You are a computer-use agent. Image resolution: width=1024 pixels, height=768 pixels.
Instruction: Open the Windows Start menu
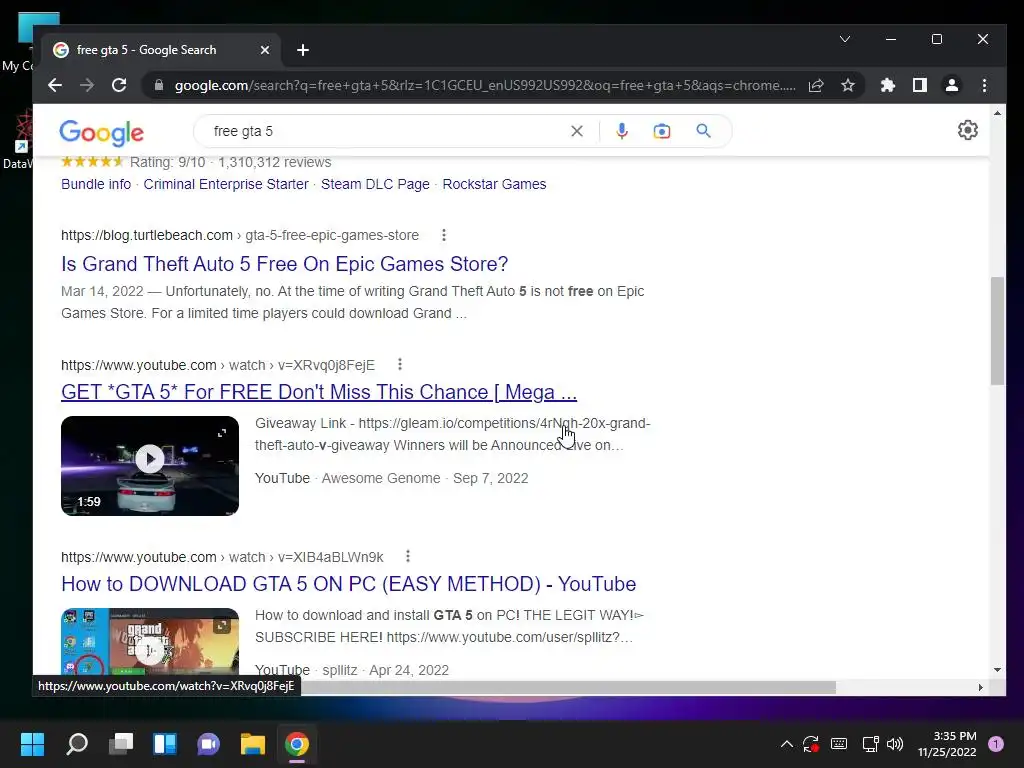coord(33,744)
